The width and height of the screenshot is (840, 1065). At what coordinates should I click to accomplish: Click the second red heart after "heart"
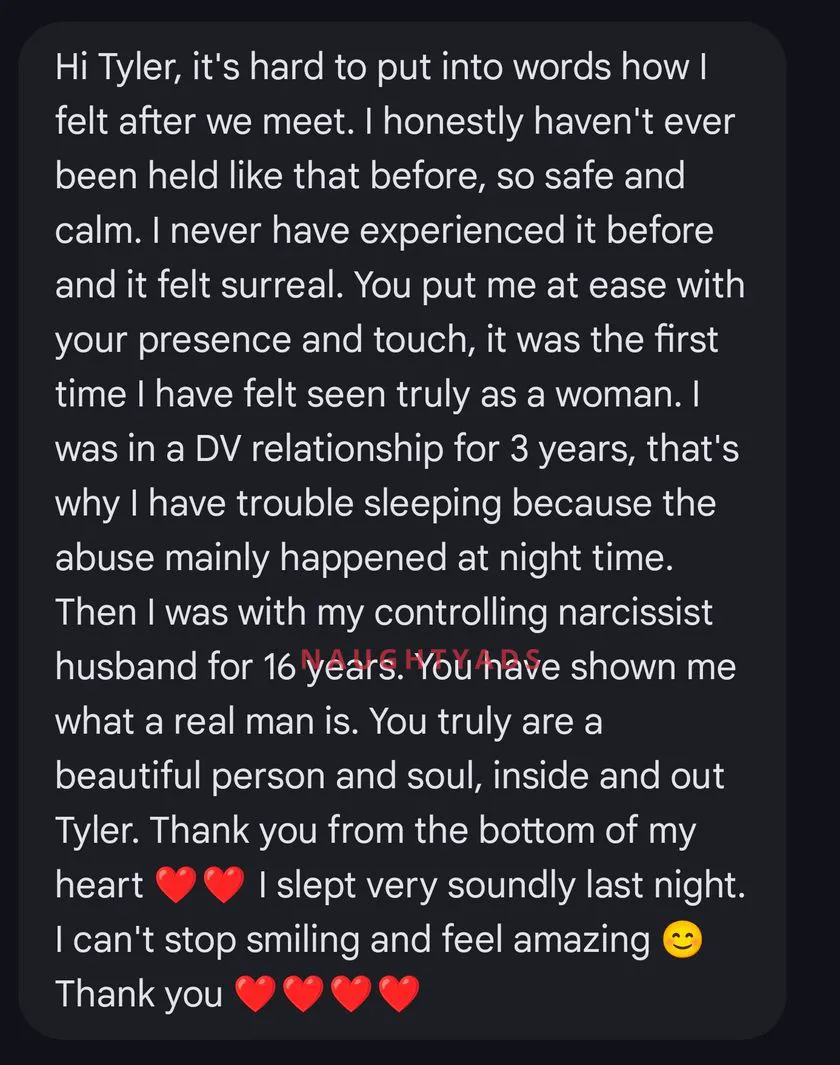223,887
